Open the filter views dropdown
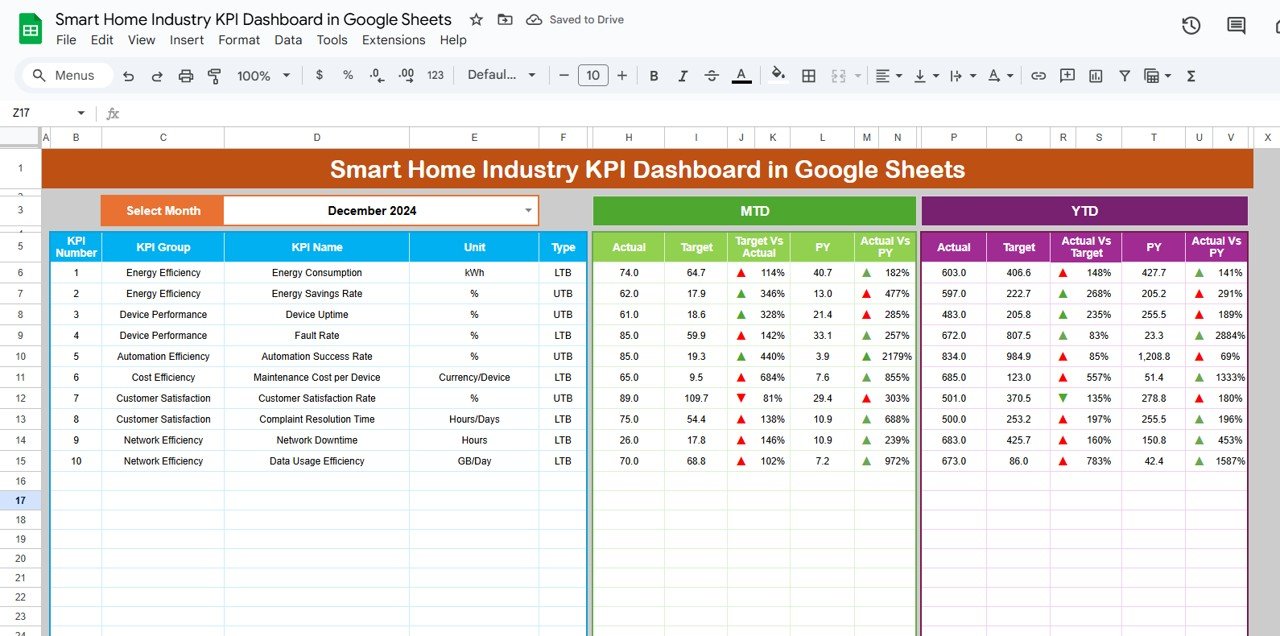1280x636 pixels. point(1157,76)
